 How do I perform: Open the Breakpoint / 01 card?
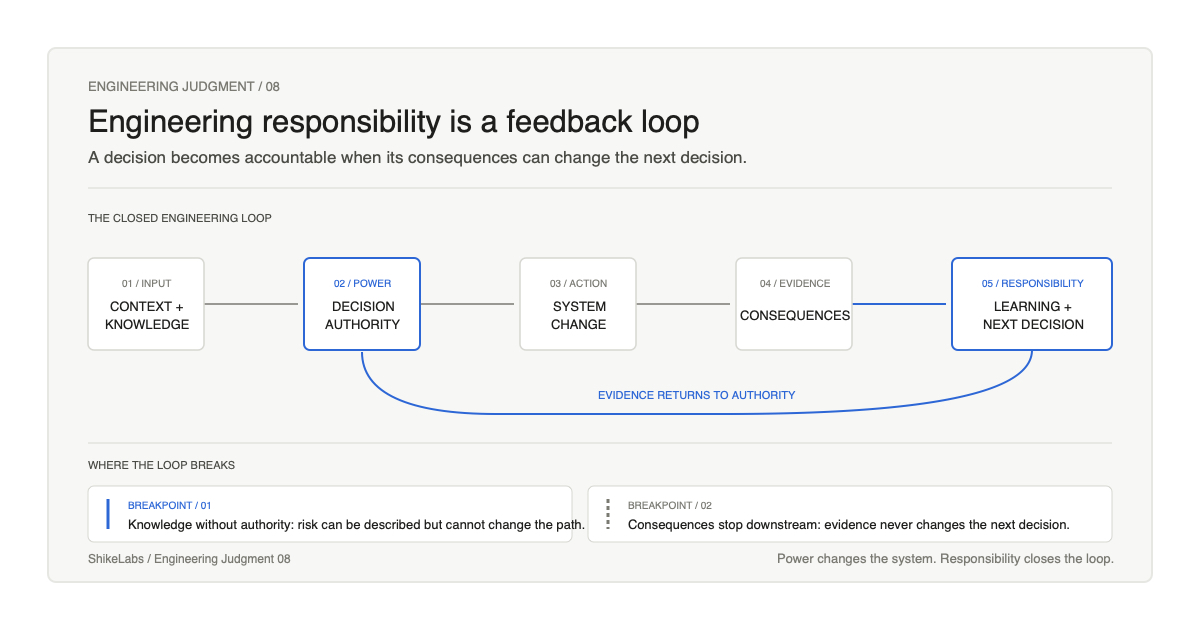[x=330, y=514]
